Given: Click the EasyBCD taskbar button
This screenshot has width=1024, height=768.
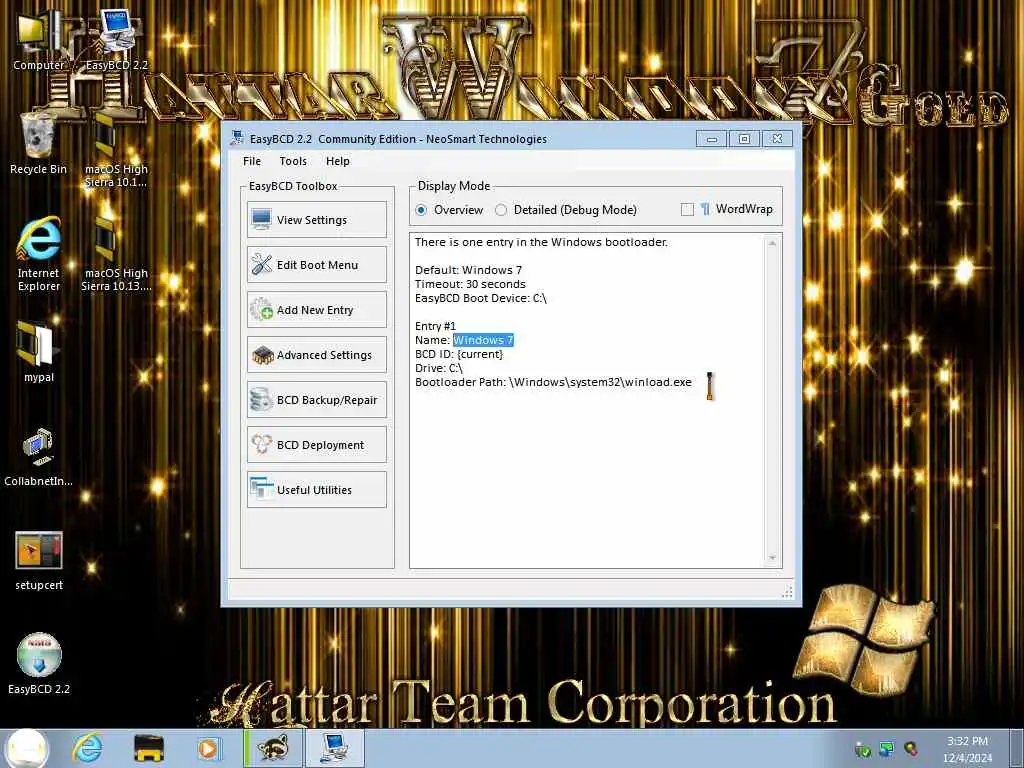Looking at the screenshot, I should 334,748.
